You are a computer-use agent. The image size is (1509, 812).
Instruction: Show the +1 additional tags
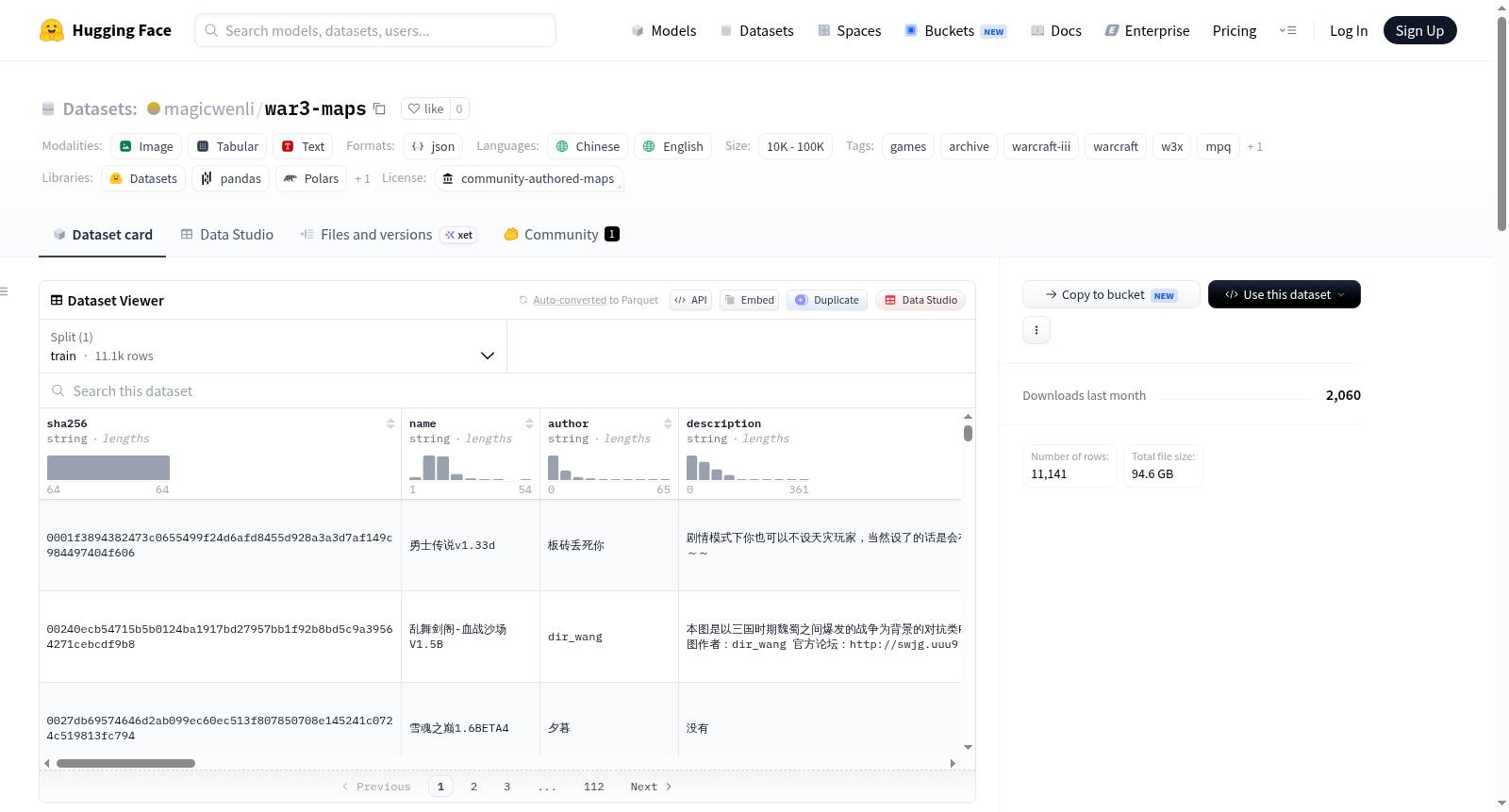click(1254, 147)
